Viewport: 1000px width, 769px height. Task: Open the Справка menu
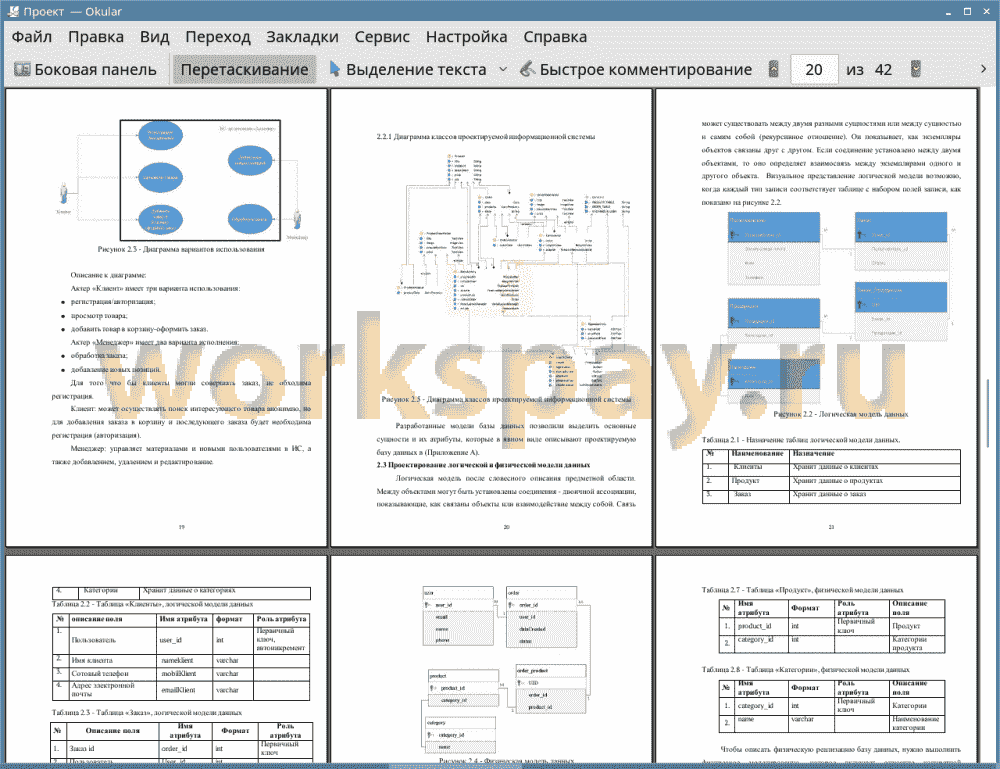[x=555, y=37]
